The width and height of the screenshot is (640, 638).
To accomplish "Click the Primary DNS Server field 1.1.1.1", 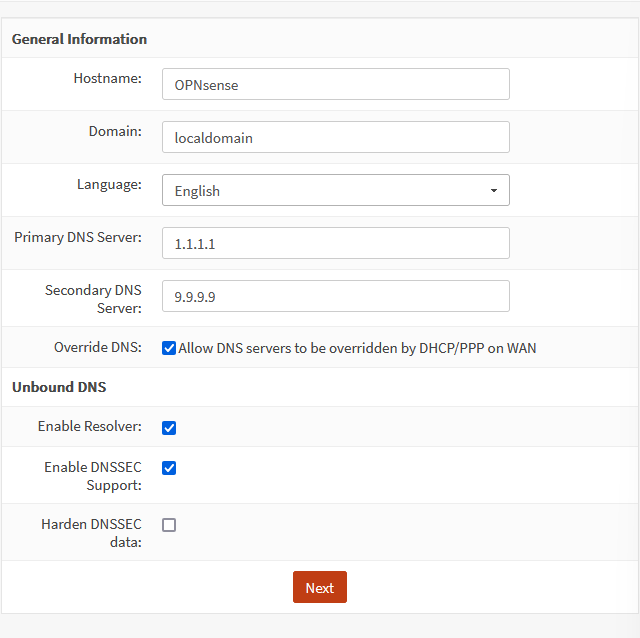I will pyautogui.click(x=335, y=243).
